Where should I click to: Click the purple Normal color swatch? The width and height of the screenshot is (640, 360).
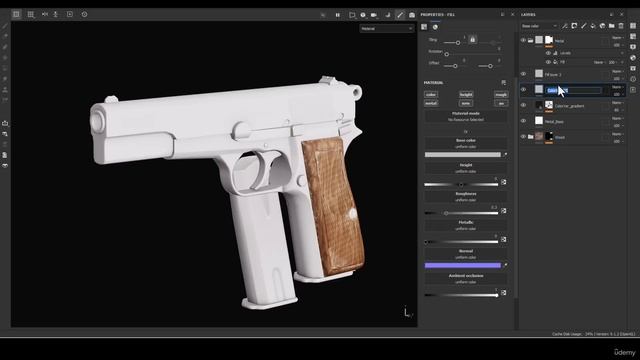point(462,265)
